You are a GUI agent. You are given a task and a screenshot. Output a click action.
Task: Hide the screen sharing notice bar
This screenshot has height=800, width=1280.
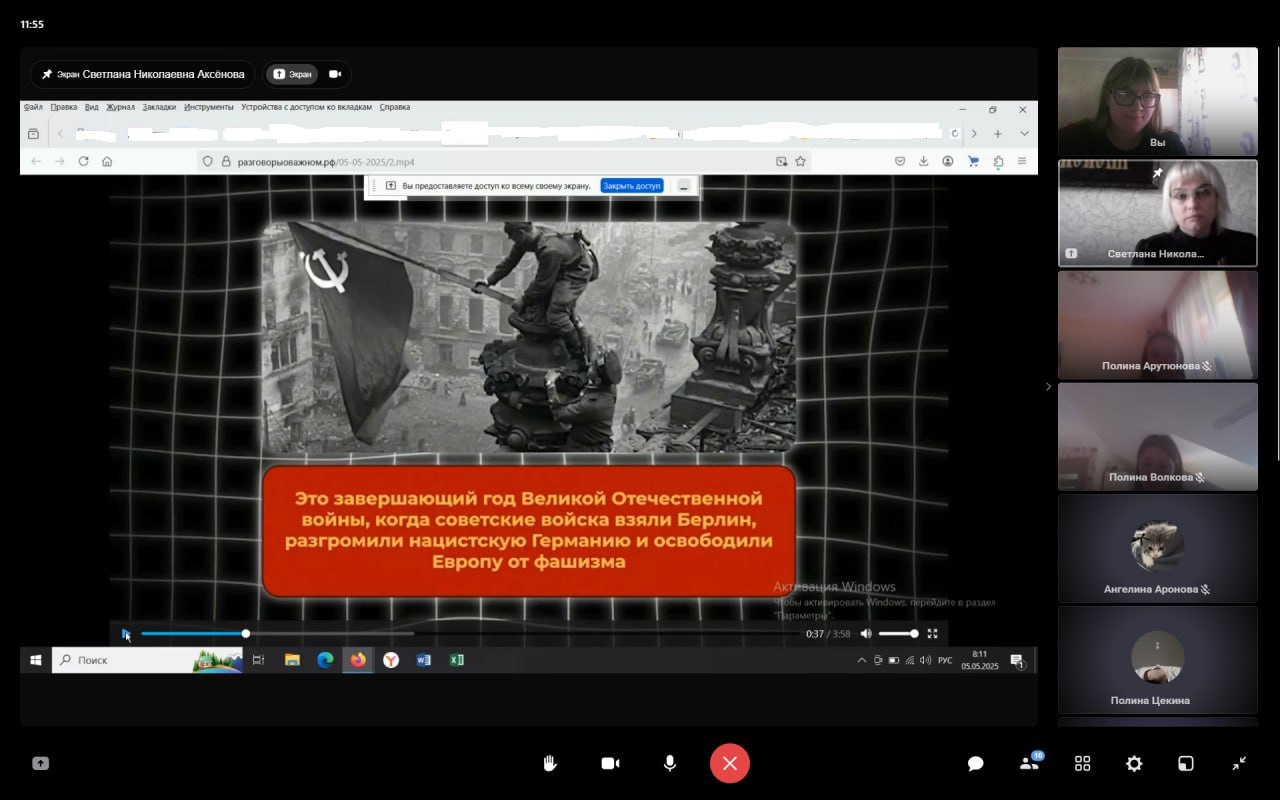tap(684, 186)
